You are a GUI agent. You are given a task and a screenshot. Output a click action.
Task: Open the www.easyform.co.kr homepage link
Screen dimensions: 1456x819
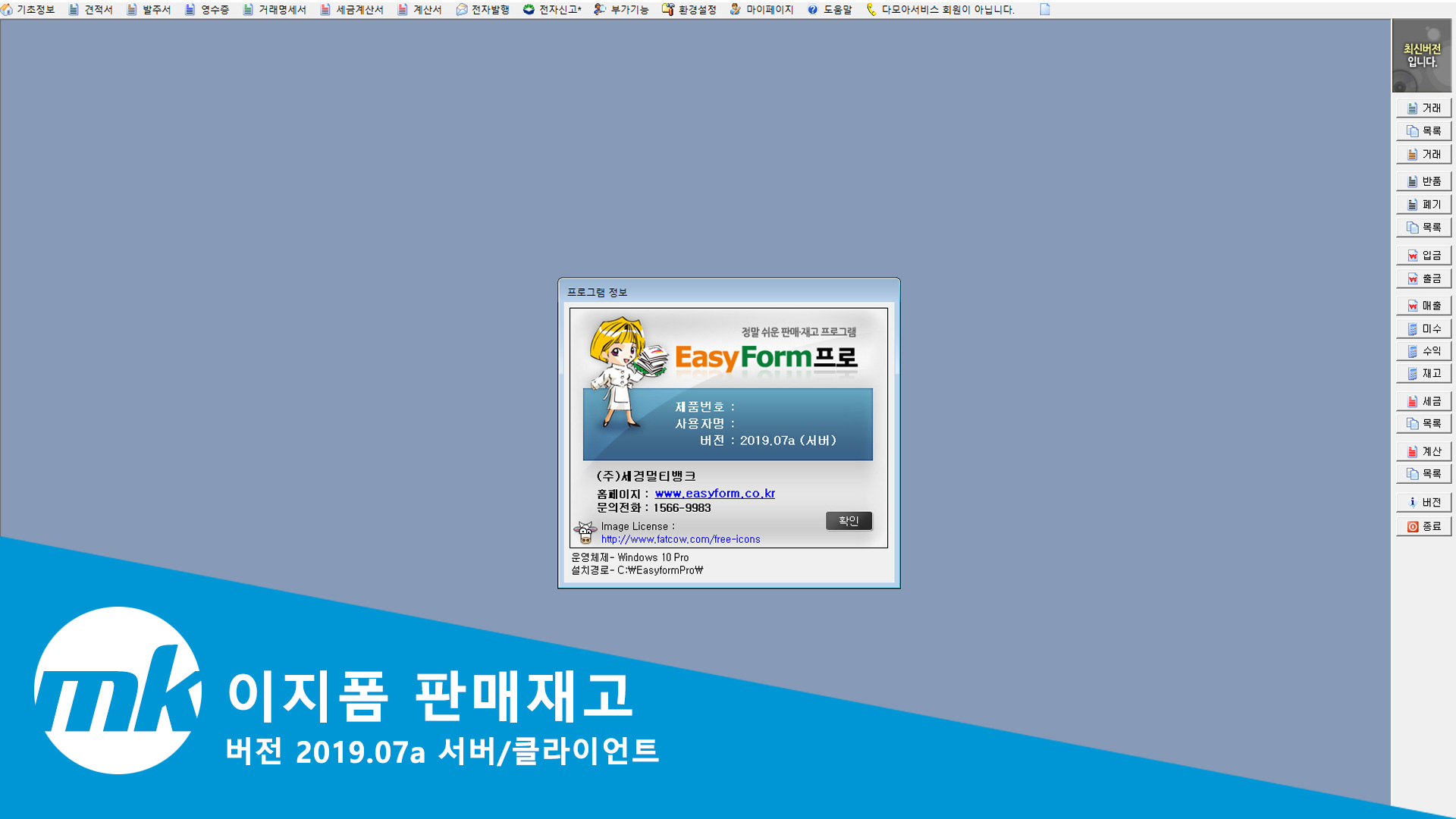pyautogui.click(x=714, y=494)
